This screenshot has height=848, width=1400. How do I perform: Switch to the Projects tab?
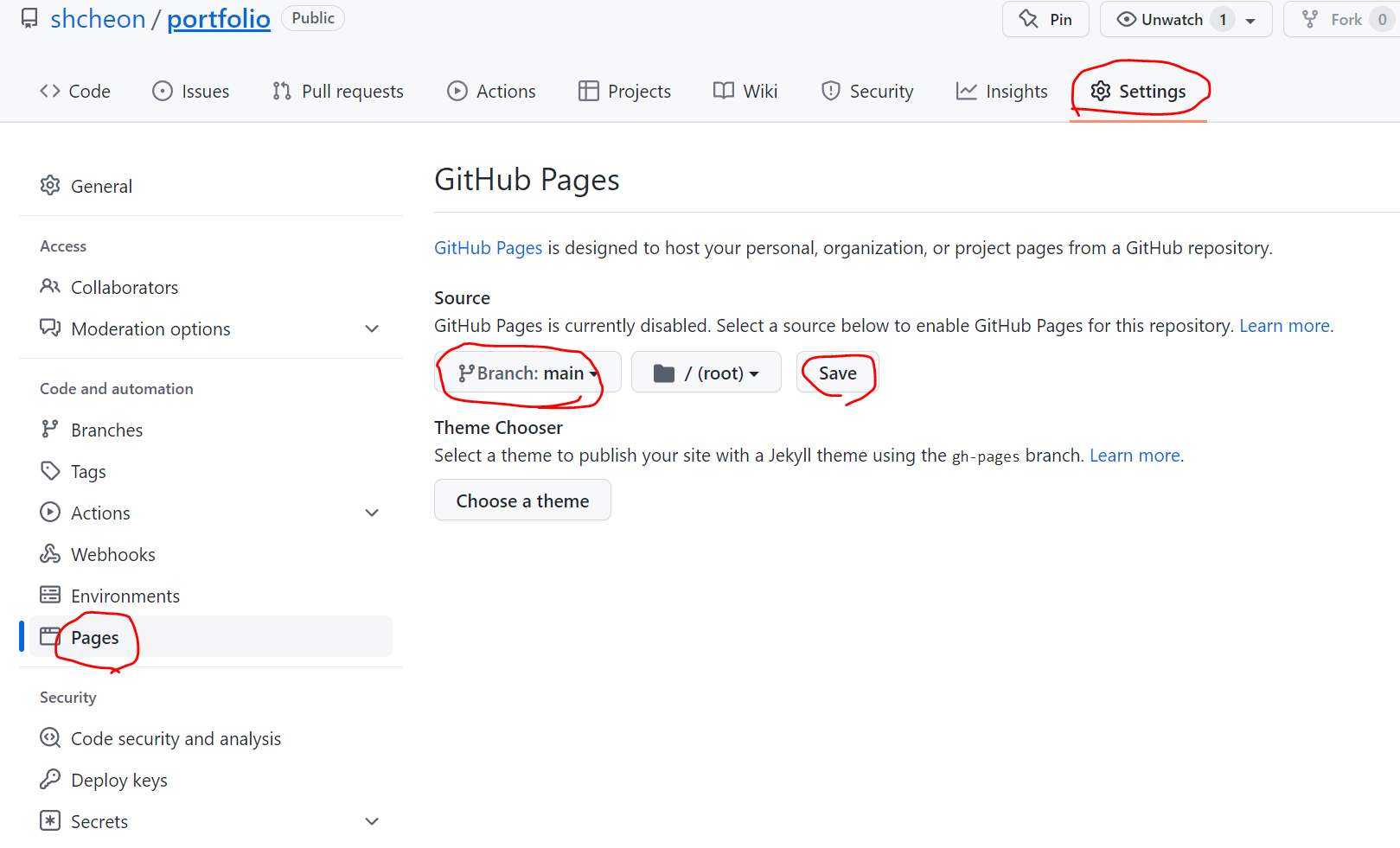click(624, 91)
